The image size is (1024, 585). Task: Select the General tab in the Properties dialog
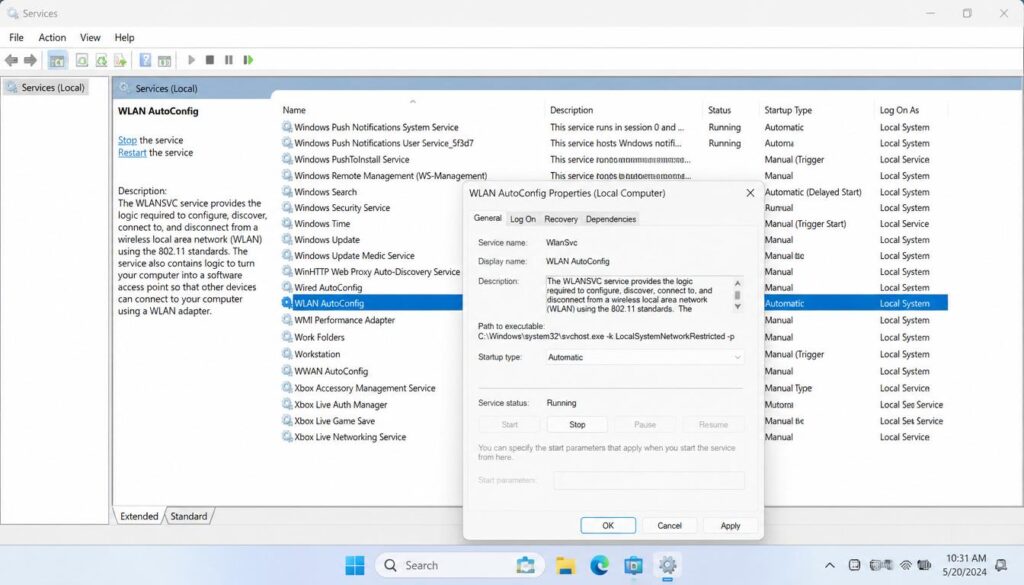pyautogui.click(x=488, y=218)
